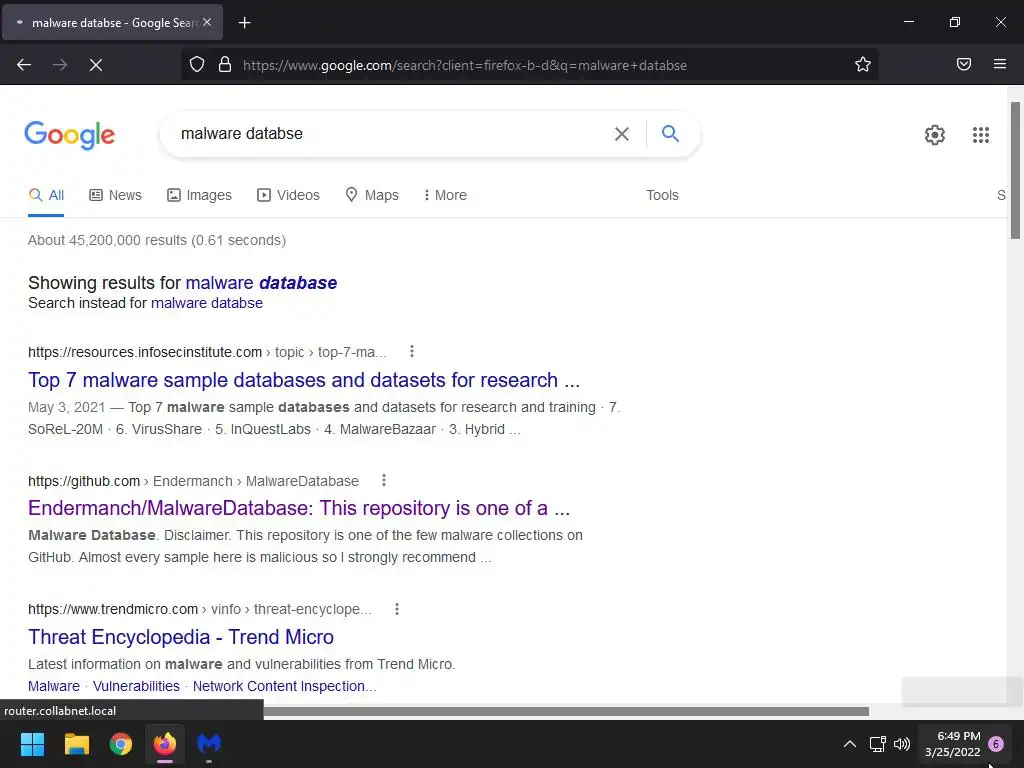Image resolution: width=1024 pixels, height=768 pixels.
Task: Open Google apps grid
Action: [981, 135]
